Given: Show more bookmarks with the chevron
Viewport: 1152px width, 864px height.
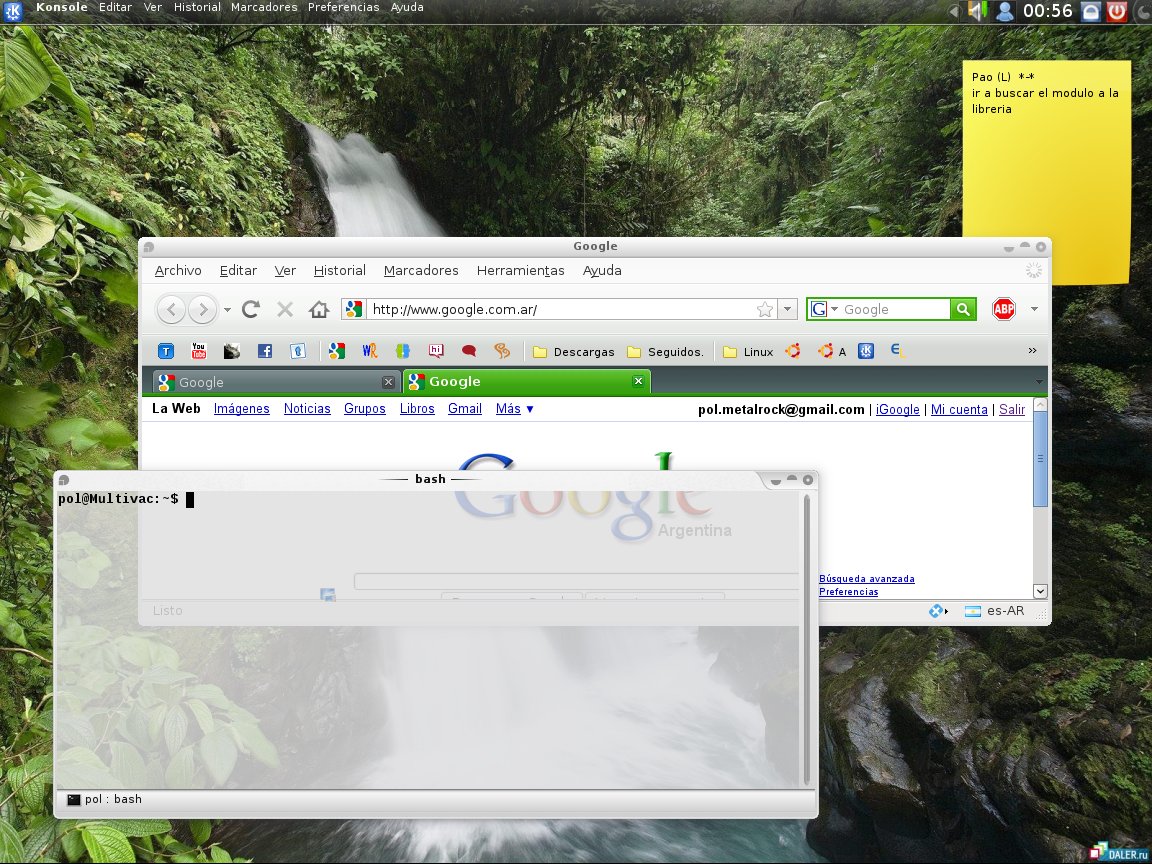Looking at the screenshot, I should (x=1032, y=350).
